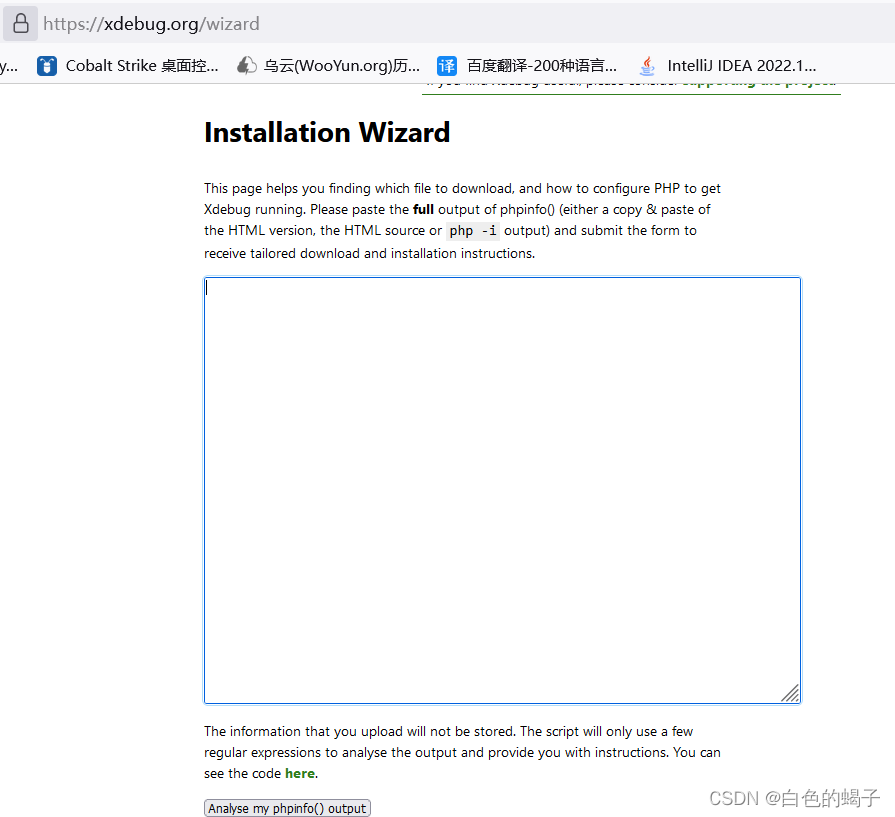Open the Cobalt Strike bookmark
Screen dimensions: 895x817
[x=128, y=66]
